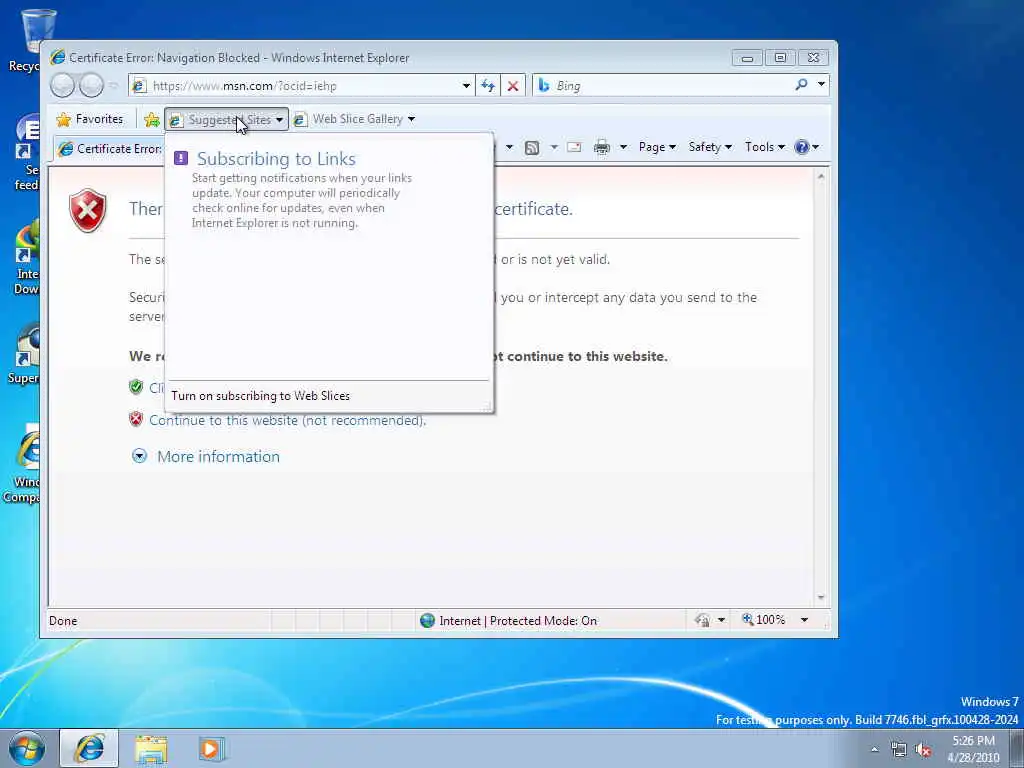This screenshot has width=1024, height=768.
Task: Click the Suggested Sites favorites item
Action: tap(226, 120)
